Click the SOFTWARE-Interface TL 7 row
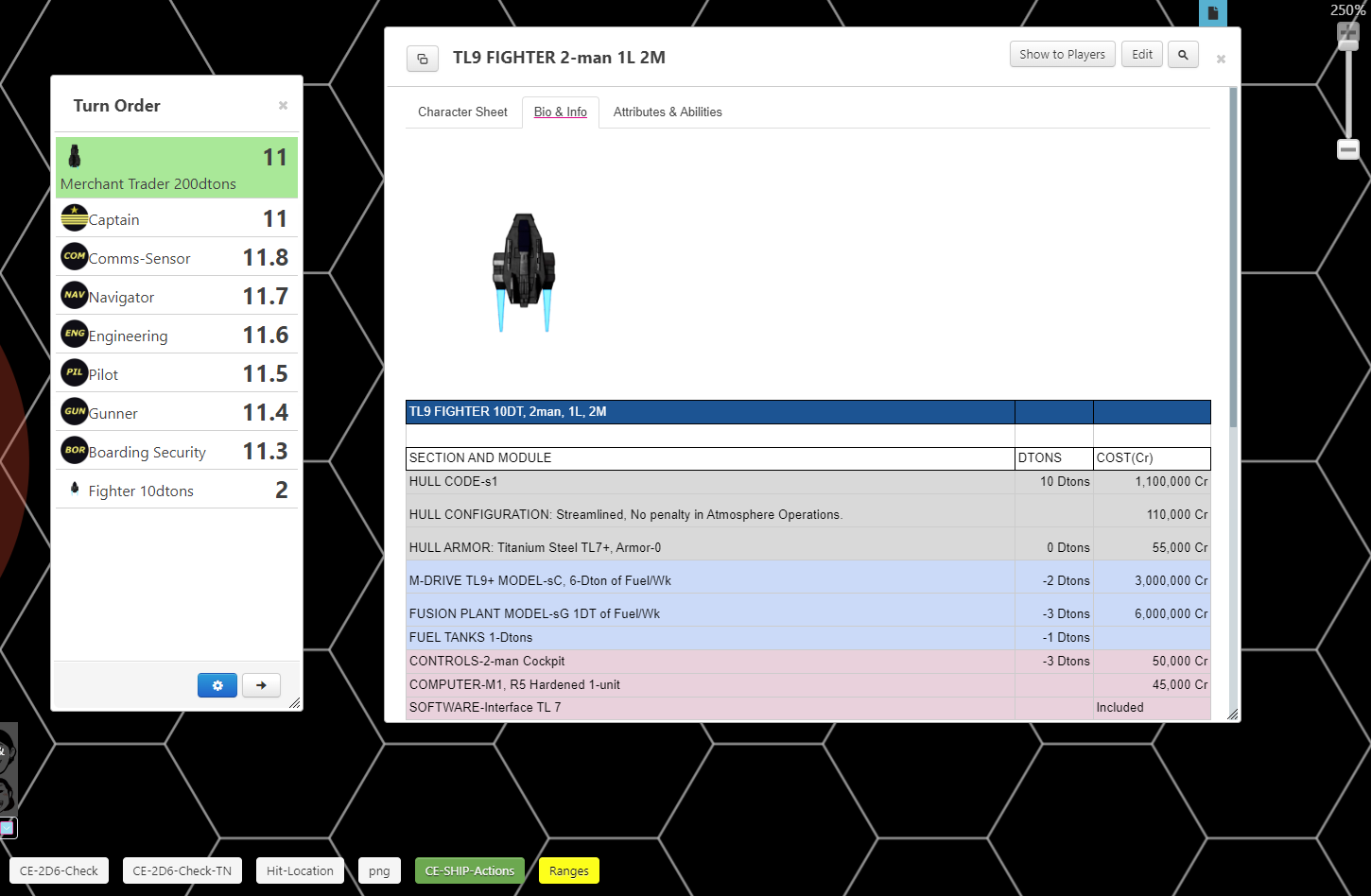Viewport: 1371px width, 896px height. click(x=808, y=708)
